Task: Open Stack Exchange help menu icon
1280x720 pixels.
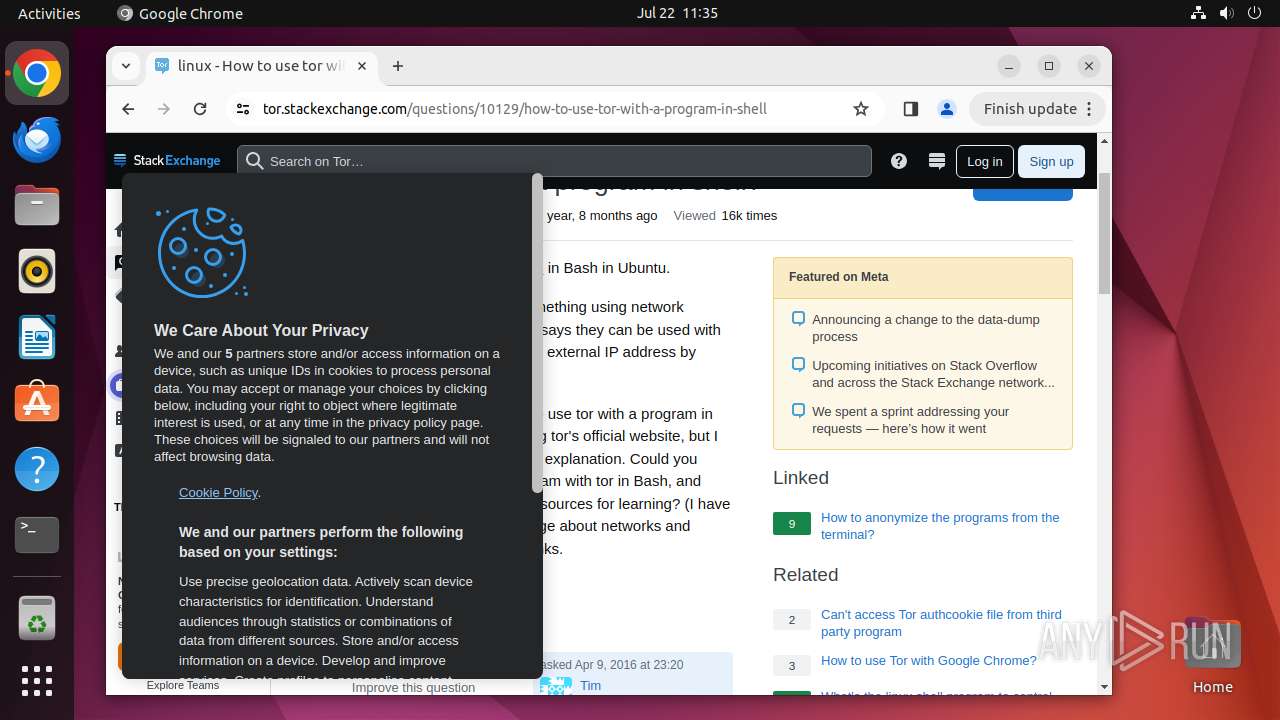Action: [899, 161]
